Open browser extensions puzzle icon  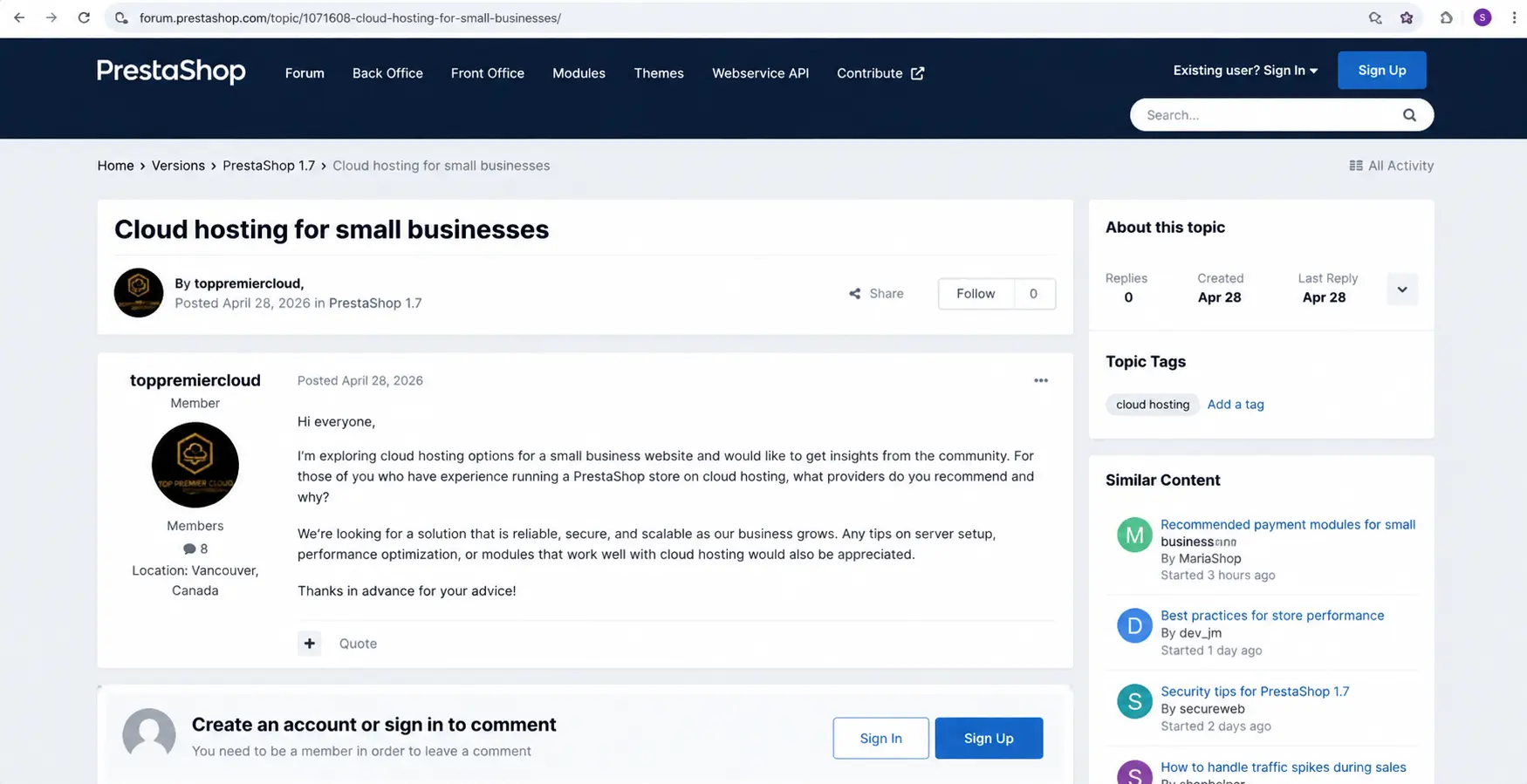coord(1447,17)
